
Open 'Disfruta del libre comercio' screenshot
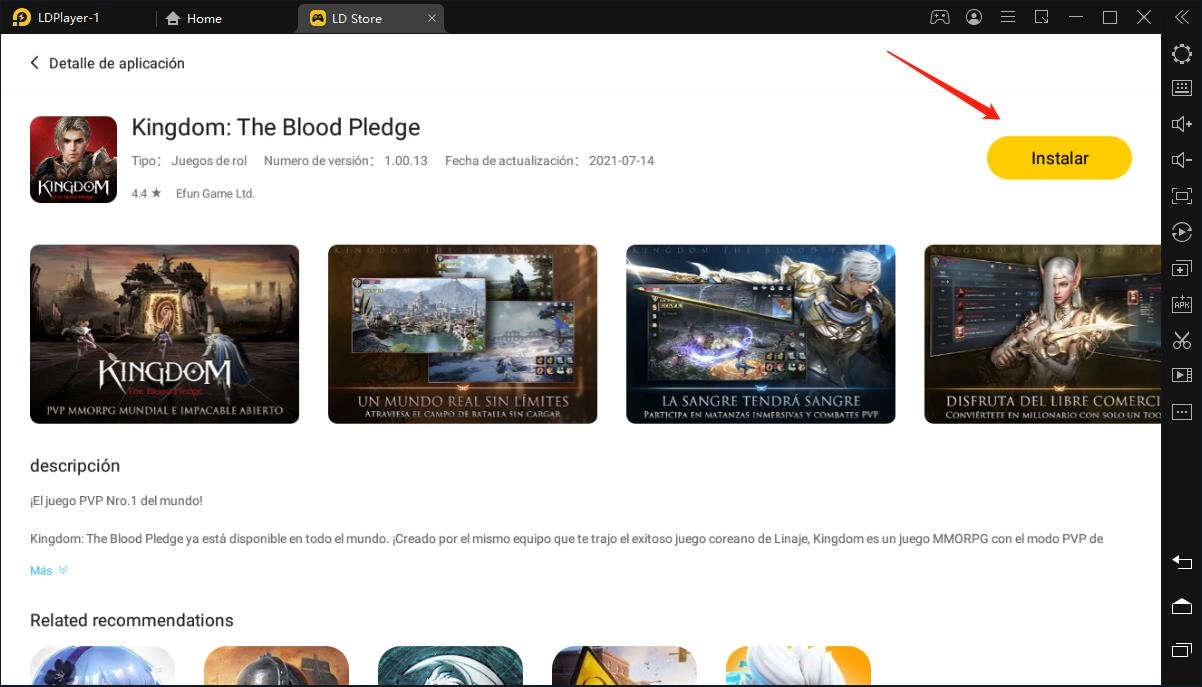click(x=1042, y=334)
